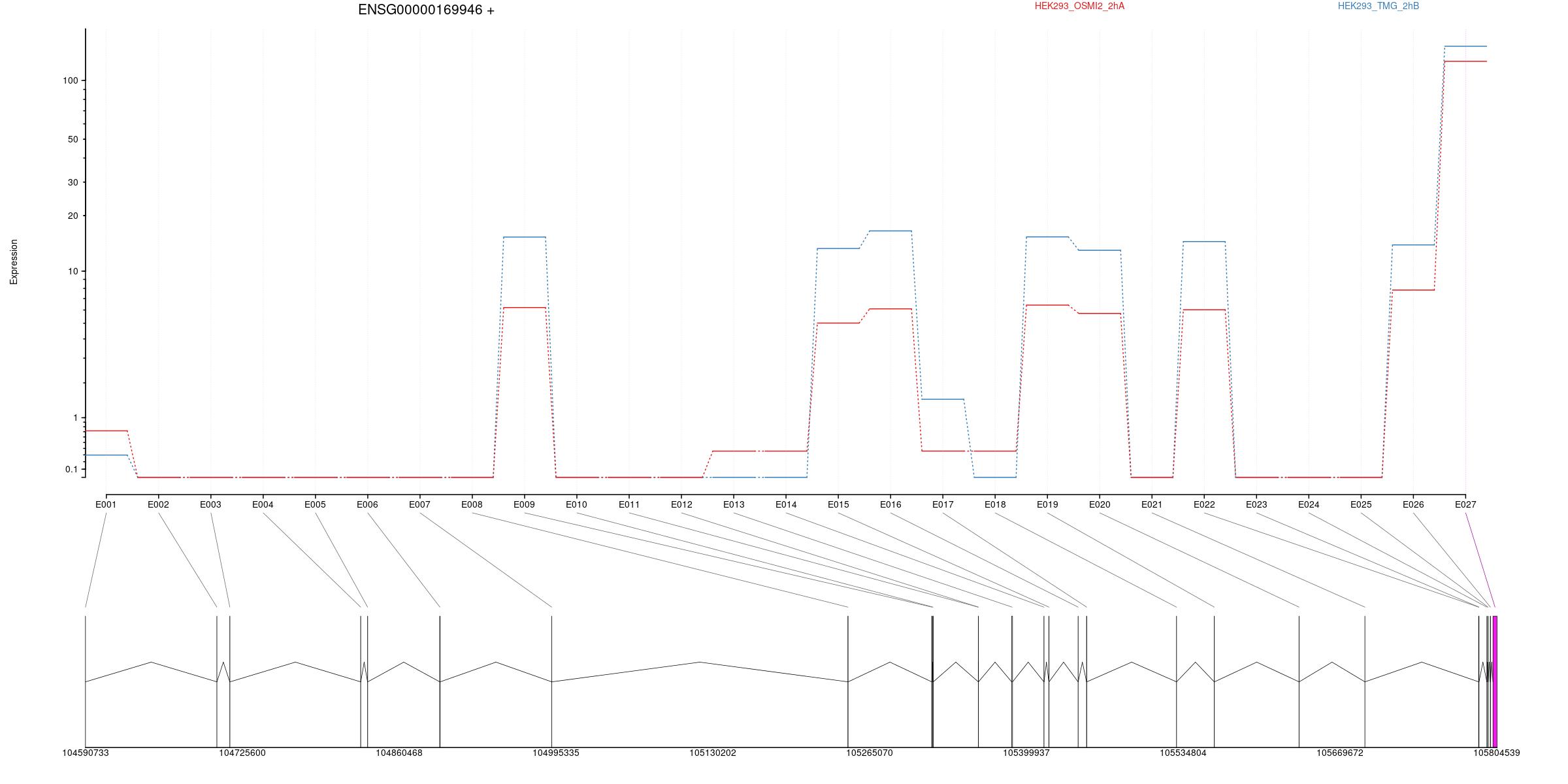Click genomic coordinate 105265070
This screenshot has height=784, width=1568.
(870, 753)
